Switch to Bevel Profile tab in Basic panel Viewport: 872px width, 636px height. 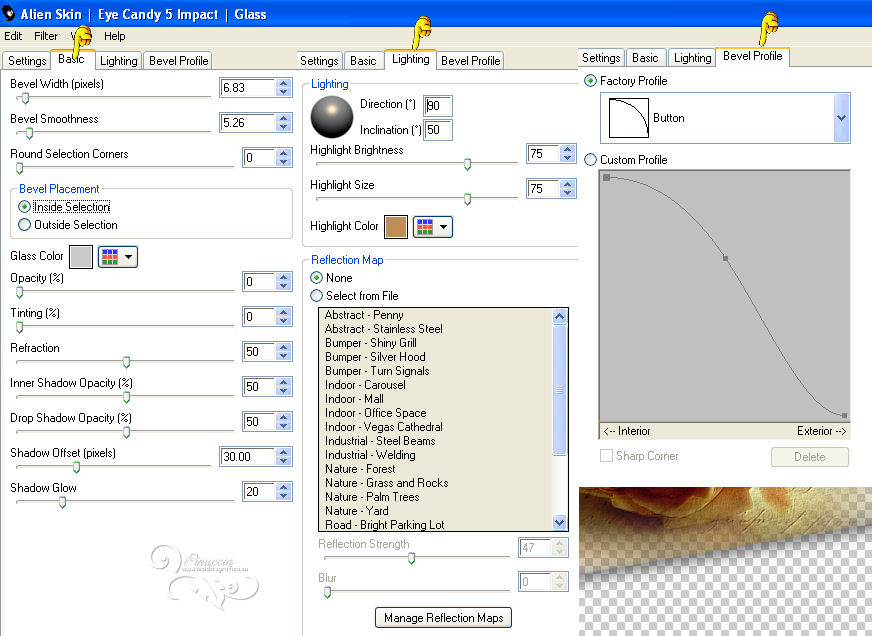179,61
